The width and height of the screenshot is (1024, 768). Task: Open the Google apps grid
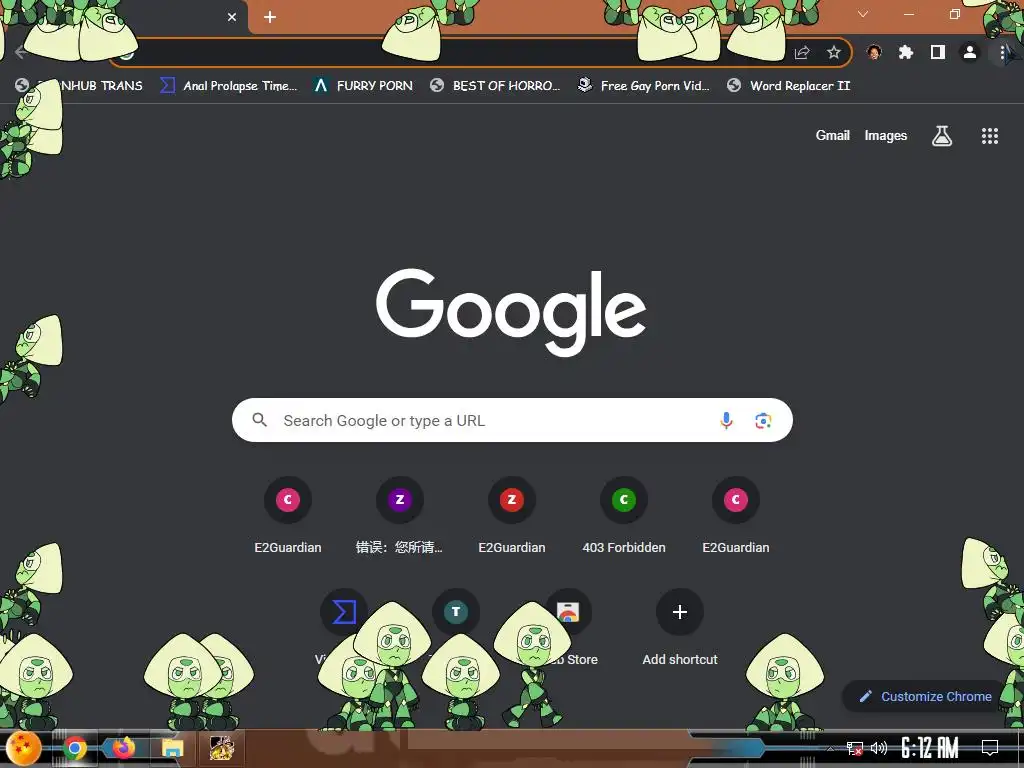[989, 136]
